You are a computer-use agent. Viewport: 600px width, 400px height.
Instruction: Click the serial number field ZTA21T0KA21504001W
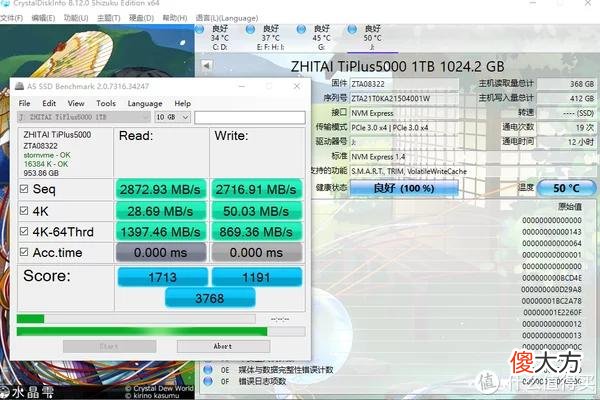click(404, 98)
